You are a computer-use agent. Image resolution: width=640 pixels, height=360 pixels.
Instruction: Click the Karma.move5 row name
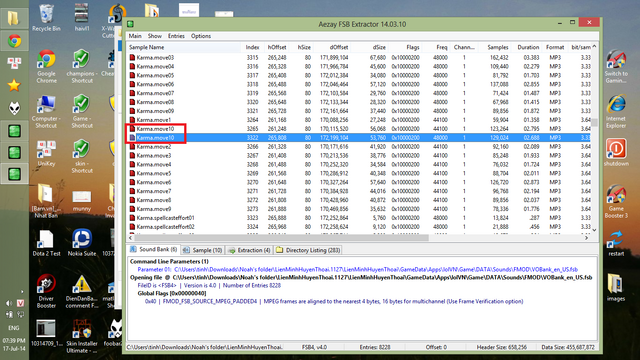[x=153, y=173]
